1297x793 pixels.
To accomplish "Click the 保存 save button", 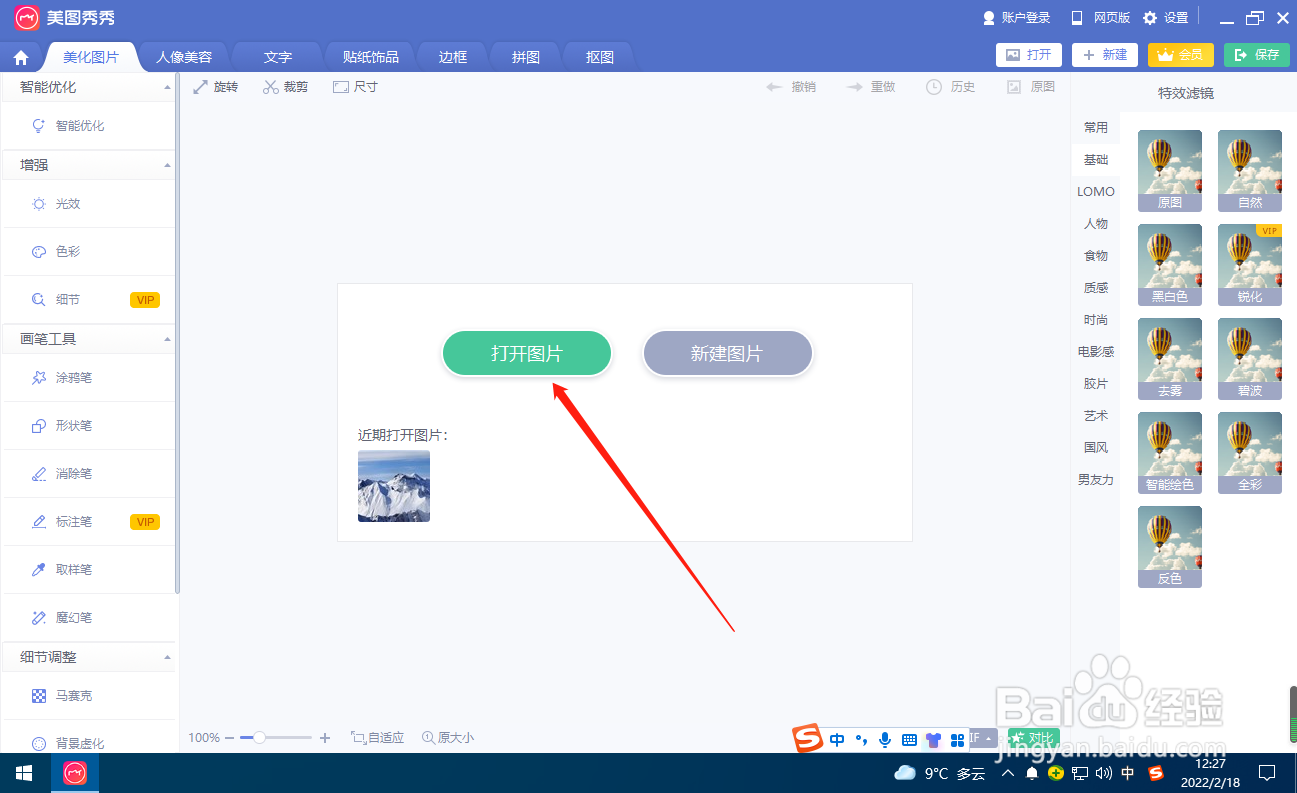I will [1256, 55].
